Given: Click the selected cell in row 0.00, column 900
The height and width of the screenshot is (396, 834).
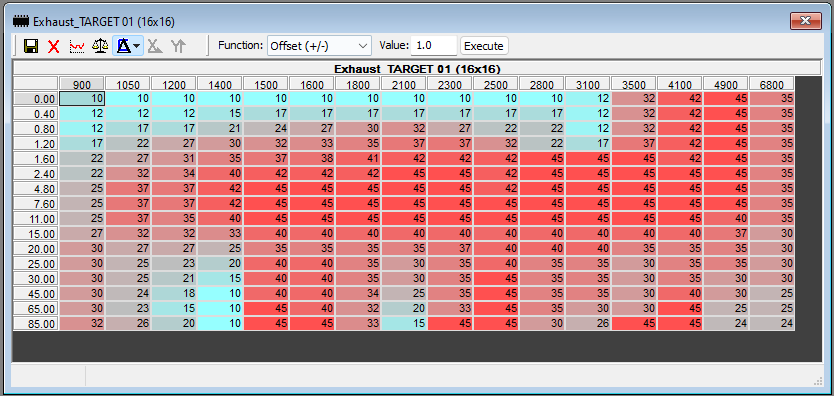Looking at the screenshot, I should click(x=82, y=99).
